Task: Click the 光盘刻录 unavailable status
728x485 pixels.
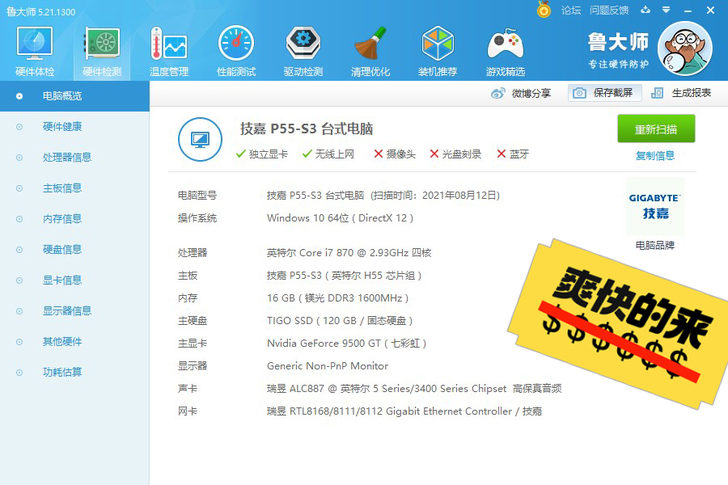Action: [455, 154]
